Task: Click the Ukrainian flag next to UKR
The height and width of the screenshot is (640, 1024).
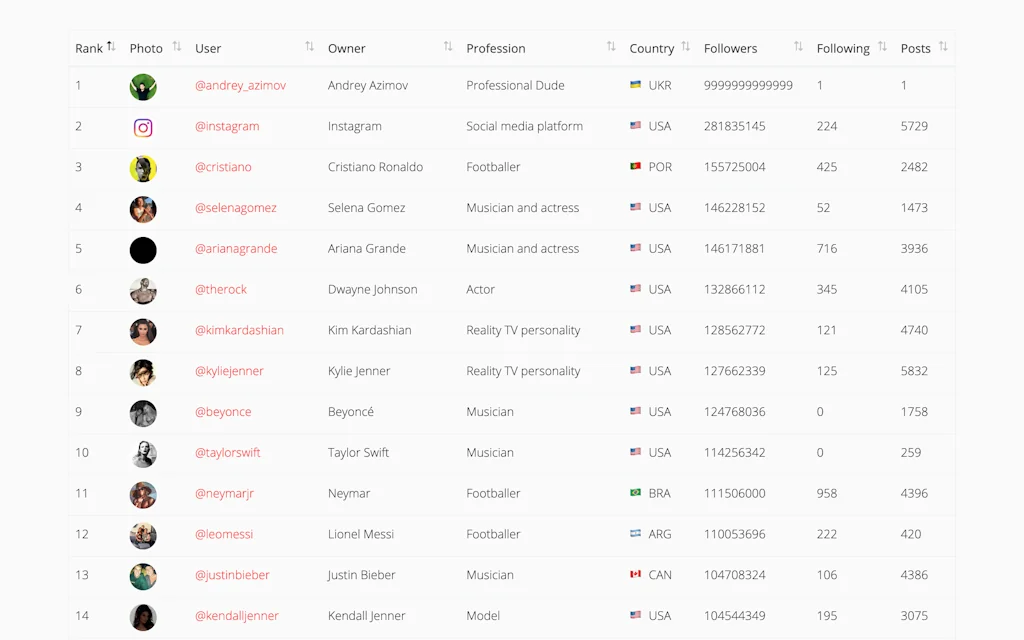Action: click(635, 86)
